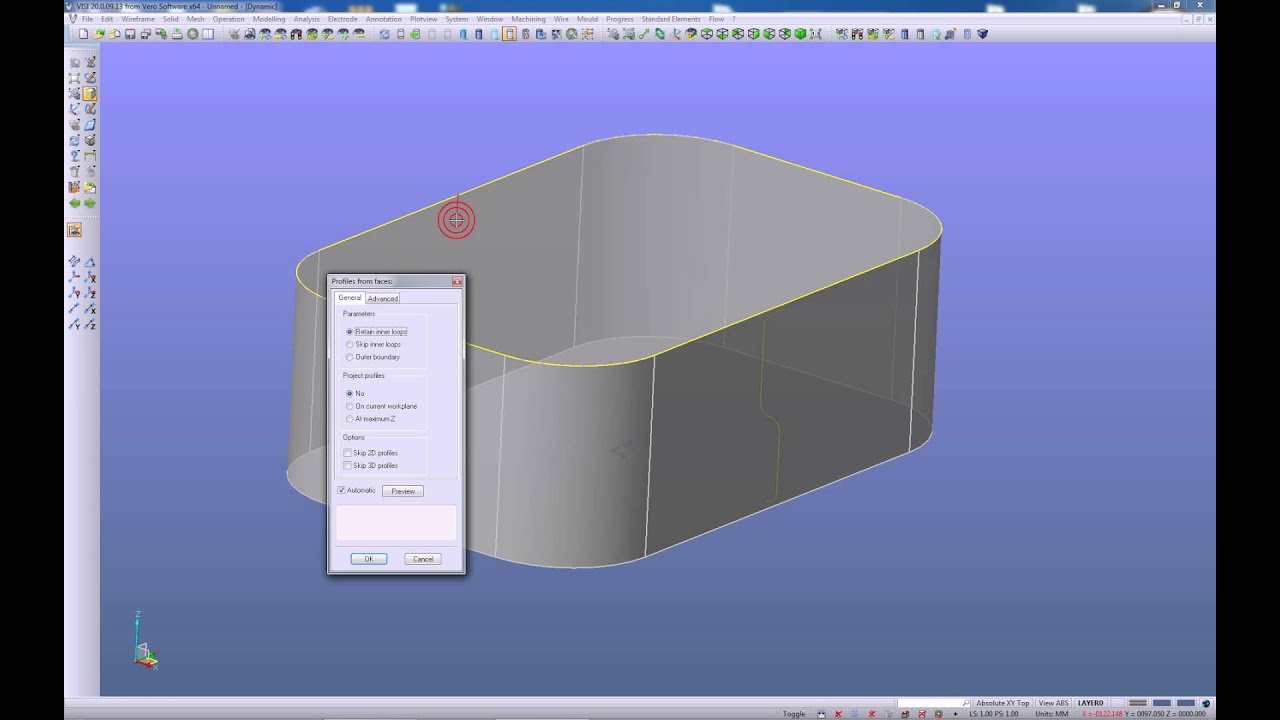Click the Y direction line icon at the palette bottom
The image size is (1280, 720).
click(x=74, y=324)
